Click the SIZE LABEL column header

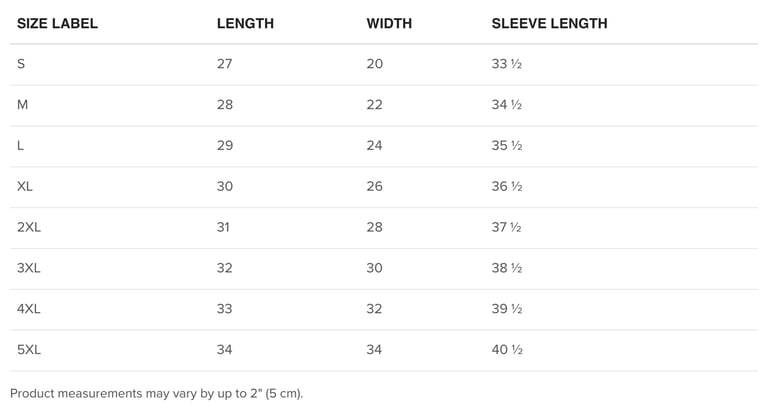pos(57,24)
